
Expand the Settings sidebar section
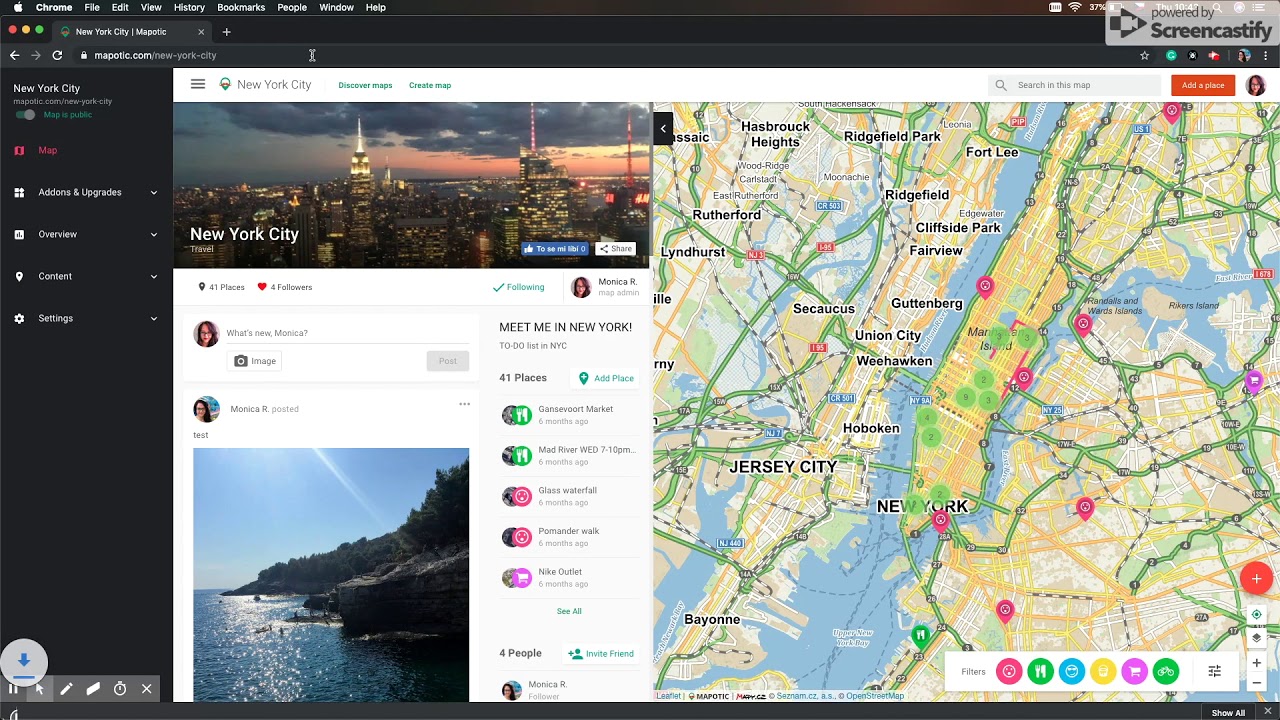tap(86, 318)
